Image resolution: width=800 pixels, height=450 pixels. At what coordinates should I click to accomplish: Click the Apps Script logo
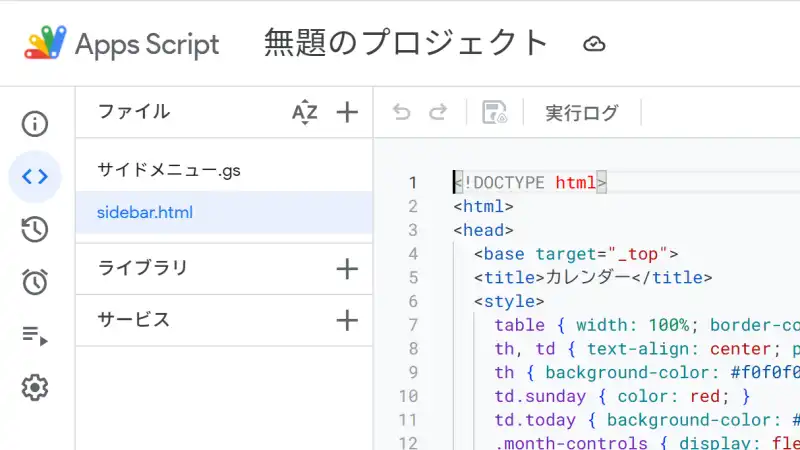pos(45,42)
